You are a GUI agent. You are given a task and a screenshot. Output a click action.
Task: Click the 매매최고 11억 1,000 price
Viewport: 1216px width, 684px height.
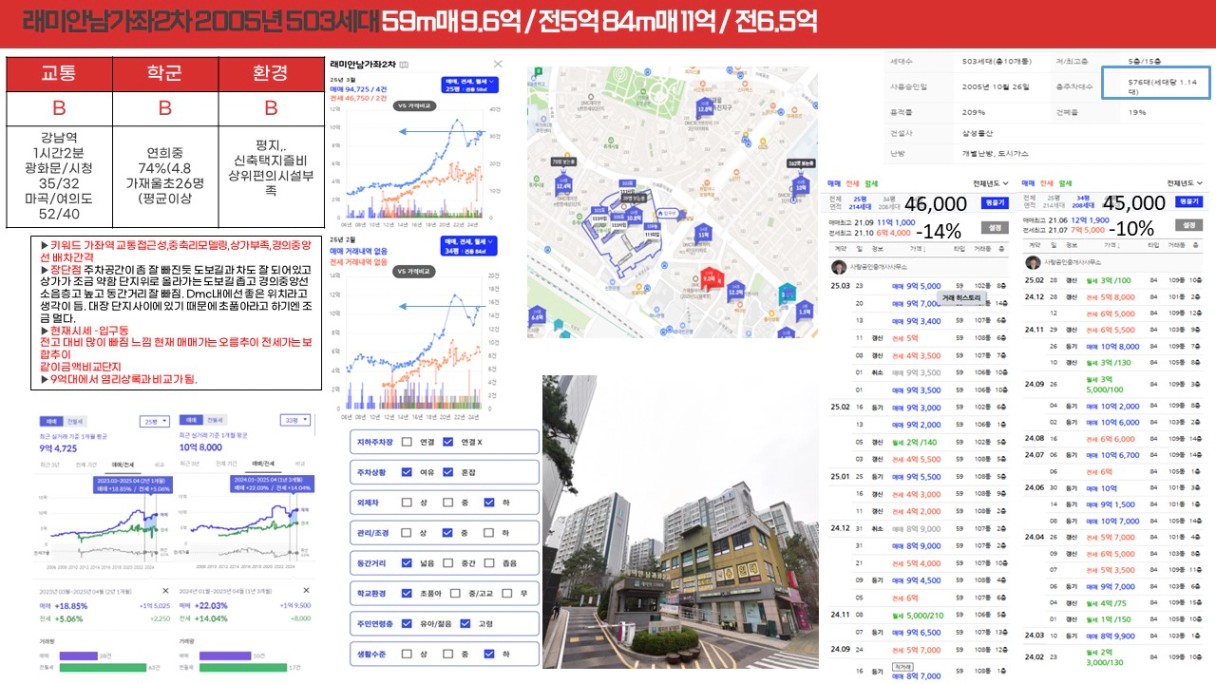point(897,222)
